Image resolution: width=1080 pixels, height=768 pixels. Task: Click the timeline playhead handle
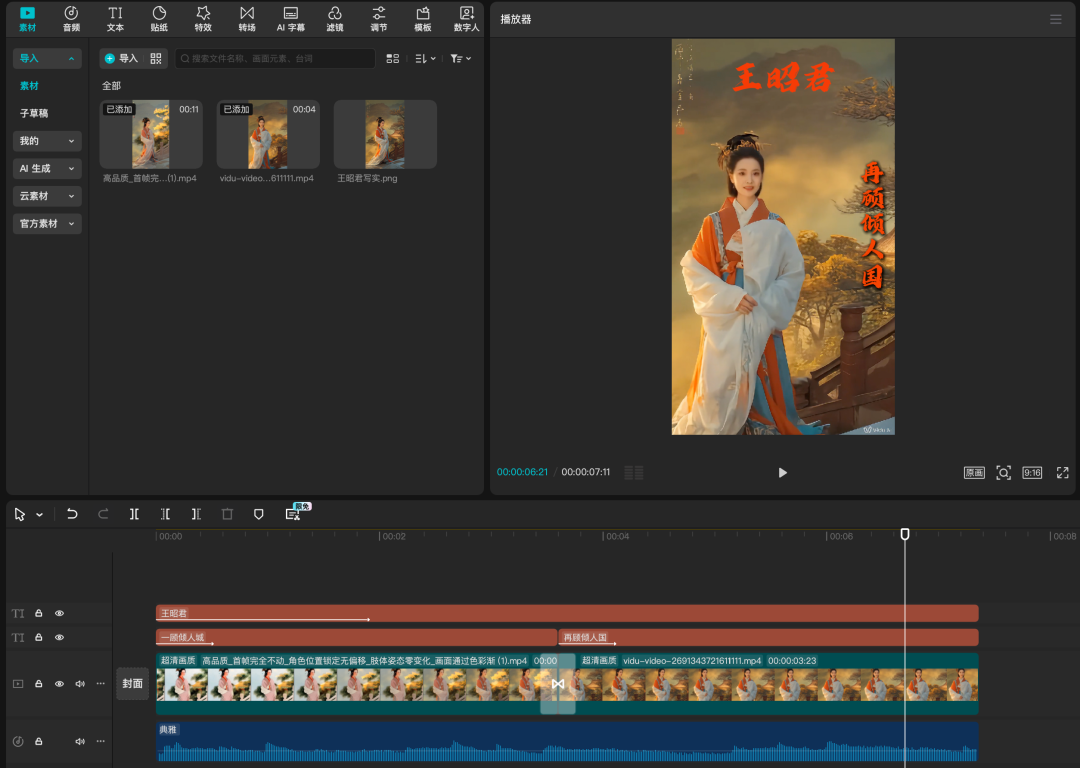(x=905, y=534)
